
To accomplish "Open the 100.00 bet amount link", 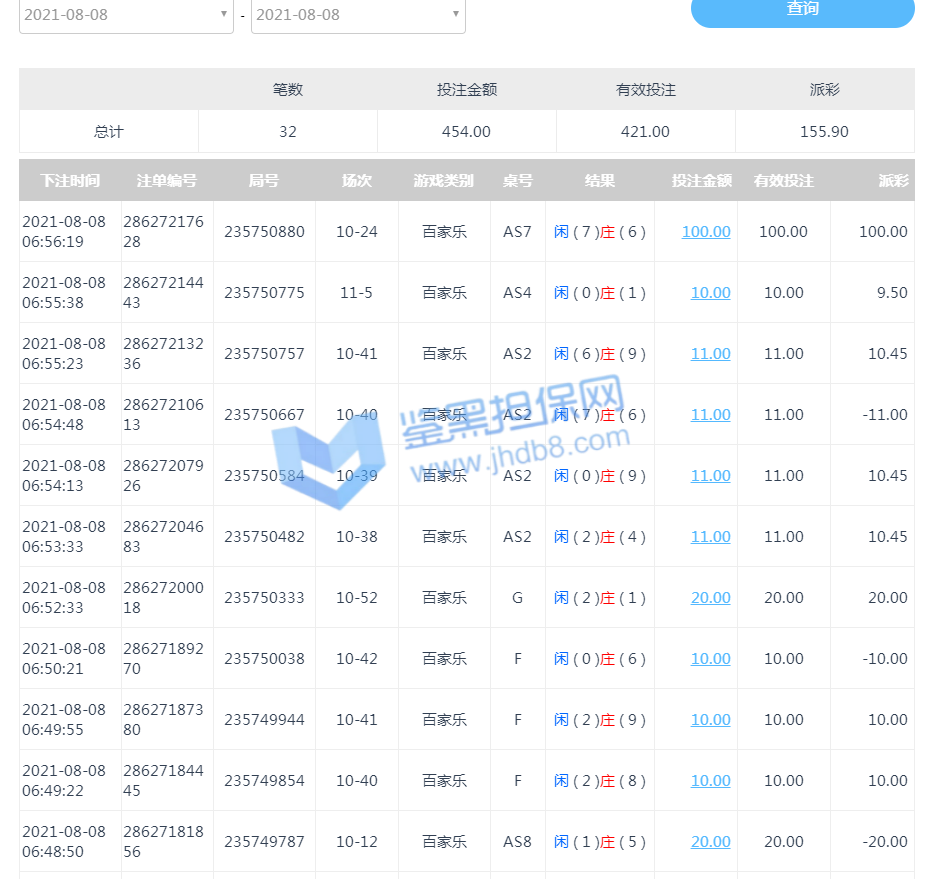I will 706,232.
